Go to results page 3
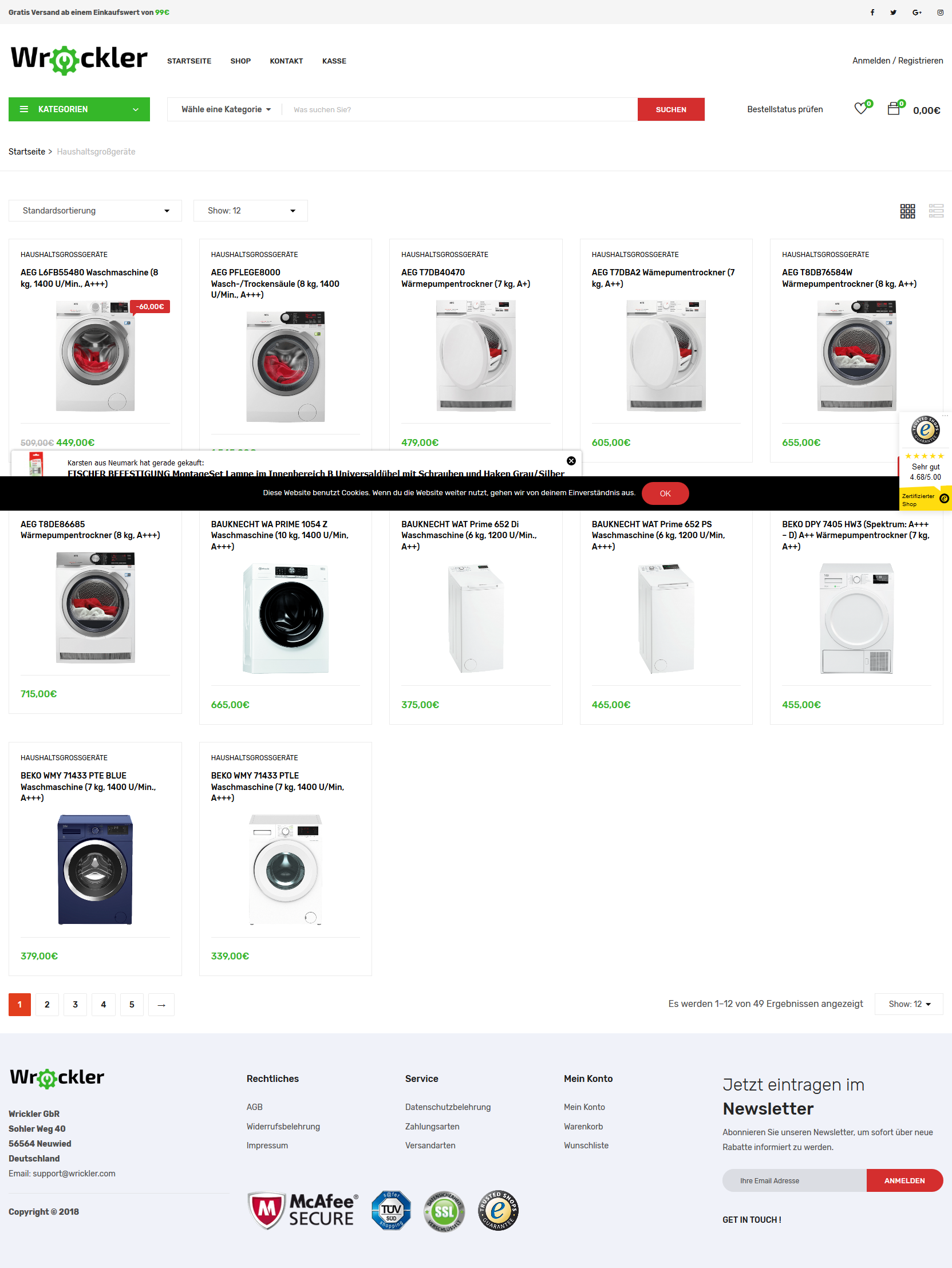This screenshot has width=952, height=1268. [x=75, y=1004]
